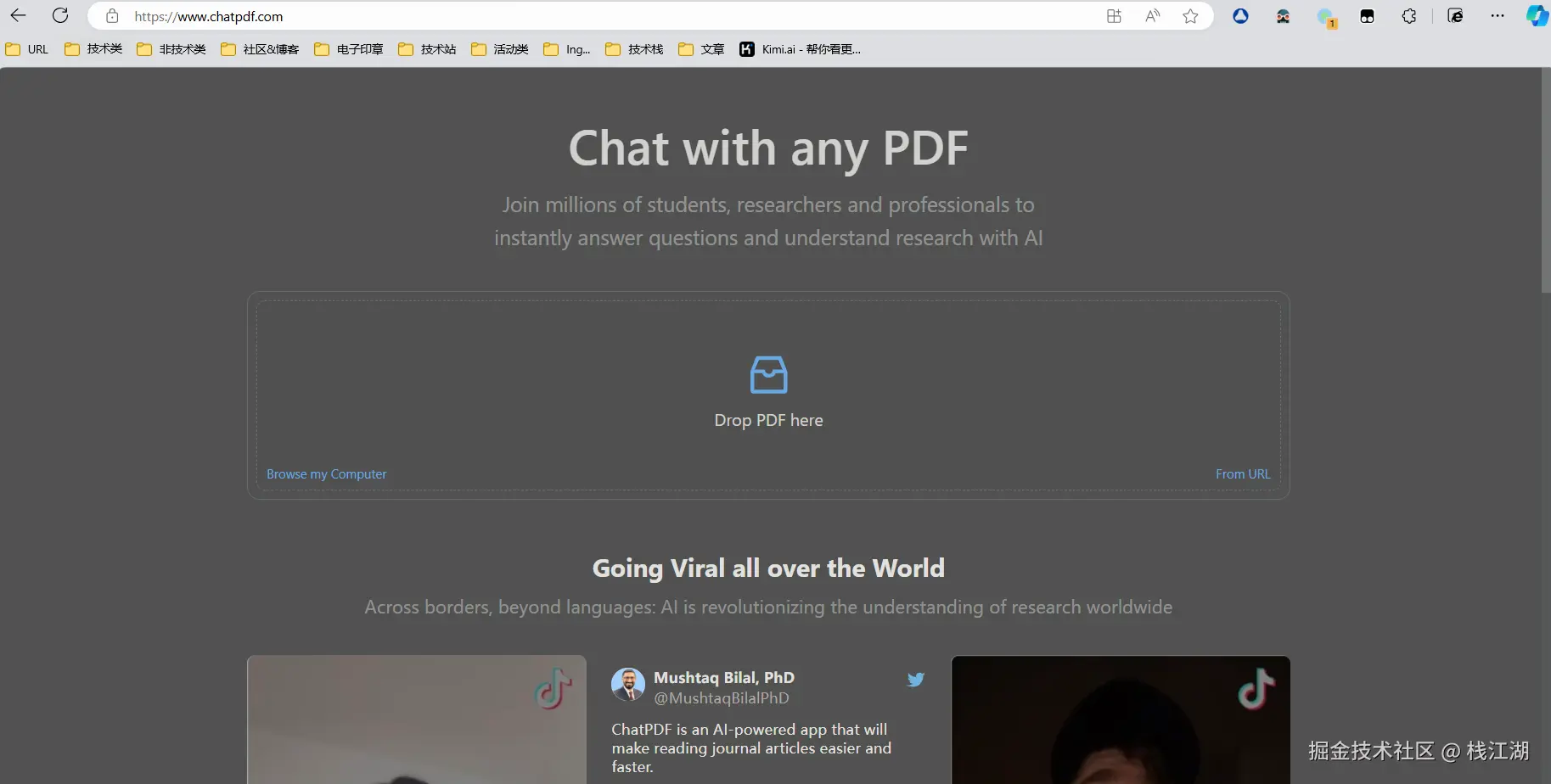This screenshot has width=1551, height=784.
Task: Click Browse my Computer link
Action: point(327,474)
